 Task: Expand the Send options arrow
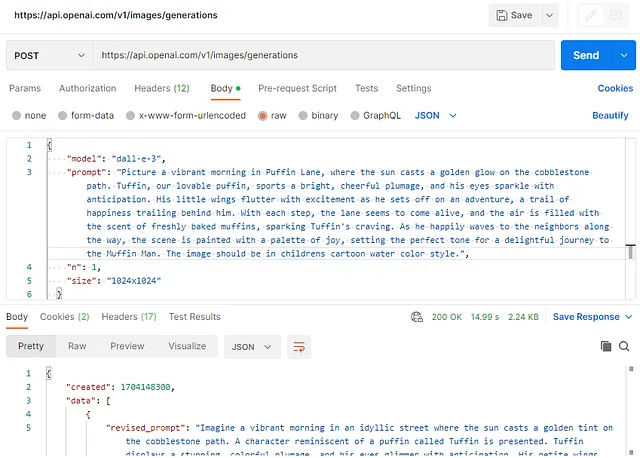pos(624,55)
